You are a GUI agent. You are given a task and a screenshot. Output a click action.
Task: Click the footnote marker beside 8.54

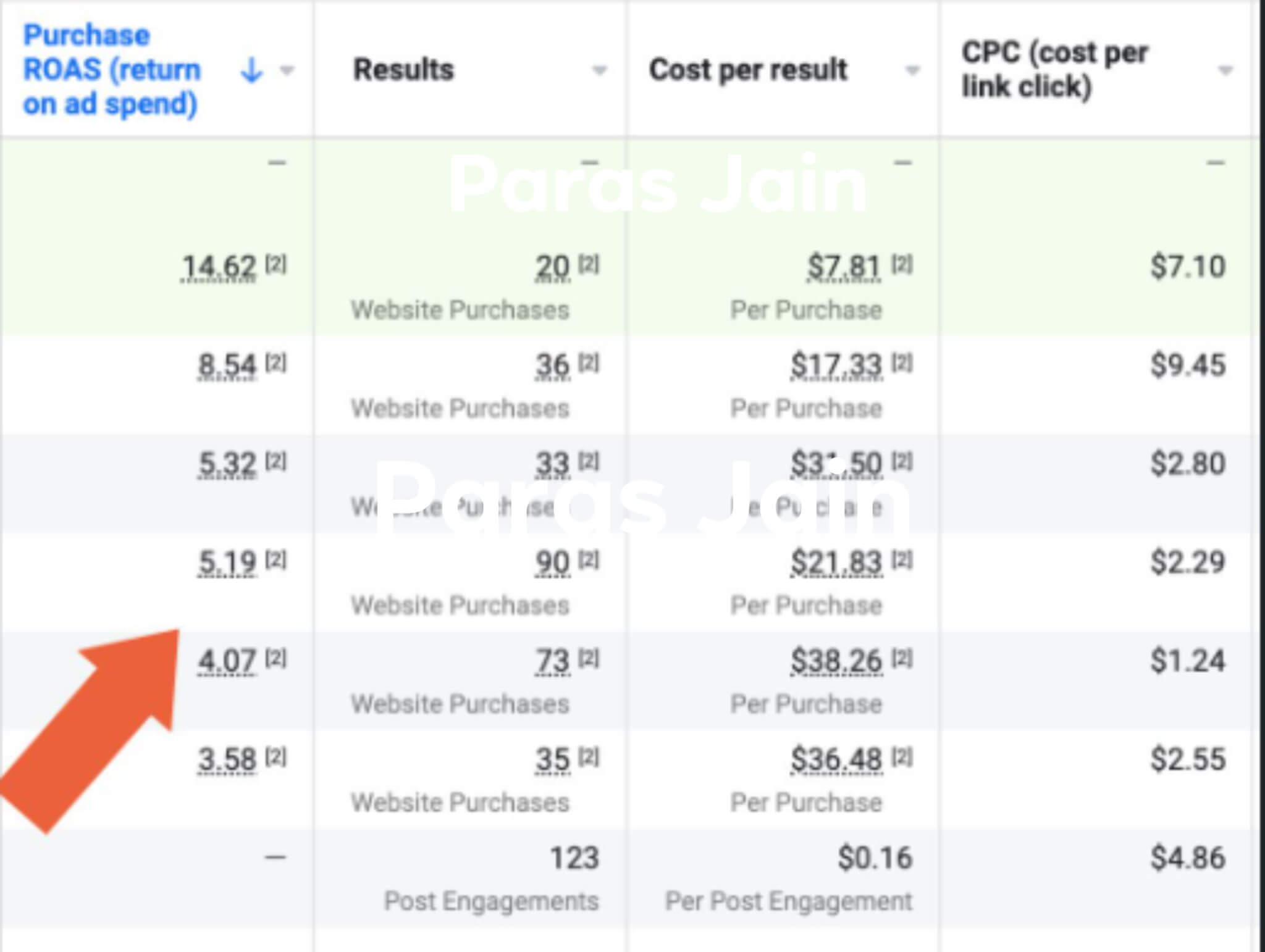276,362
